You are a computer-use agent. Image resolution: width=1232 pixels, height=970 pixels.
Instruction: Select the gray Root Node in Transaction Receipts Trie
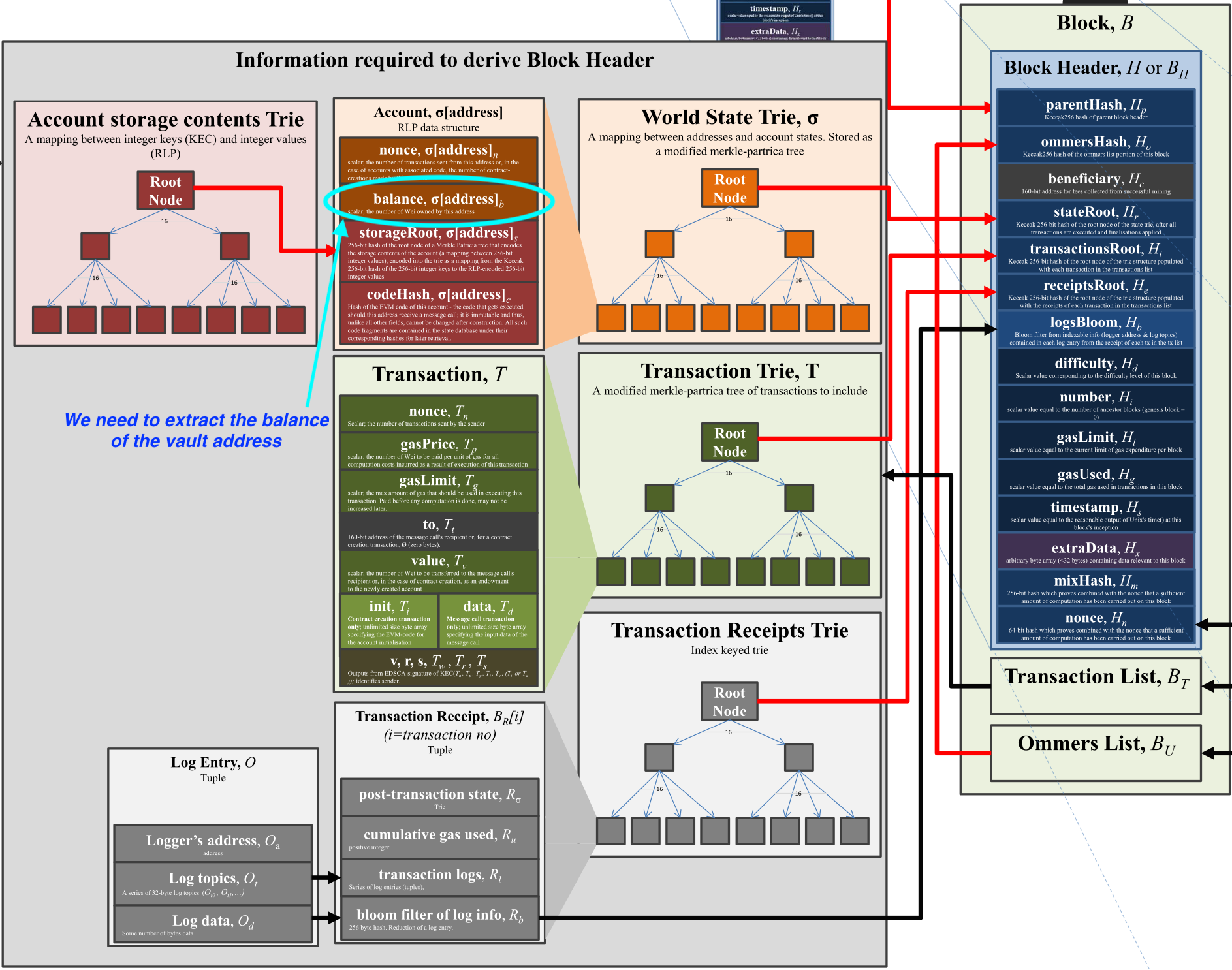pos(729,701)
